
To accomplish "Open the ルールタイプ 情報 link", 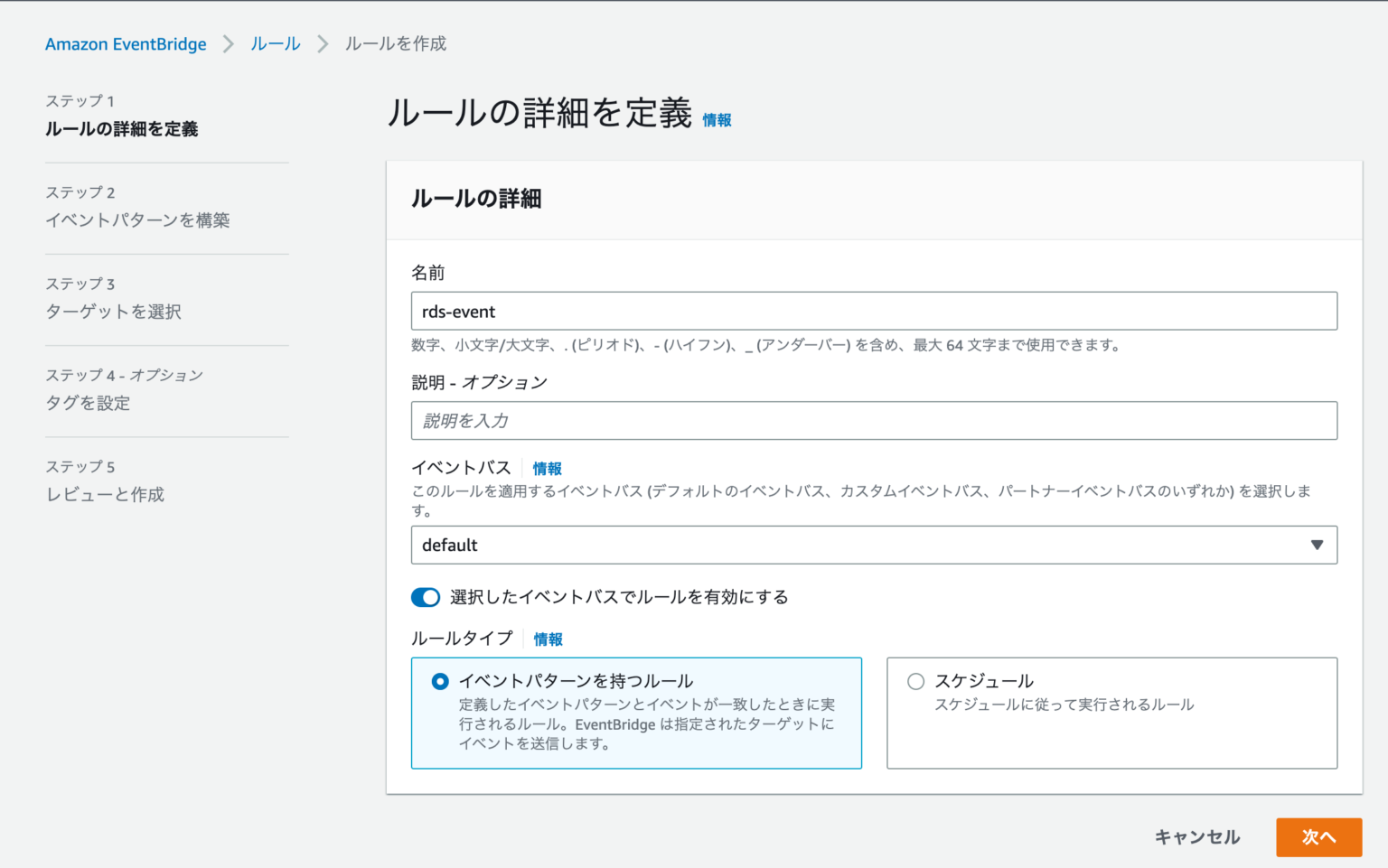I will (548, 639).
